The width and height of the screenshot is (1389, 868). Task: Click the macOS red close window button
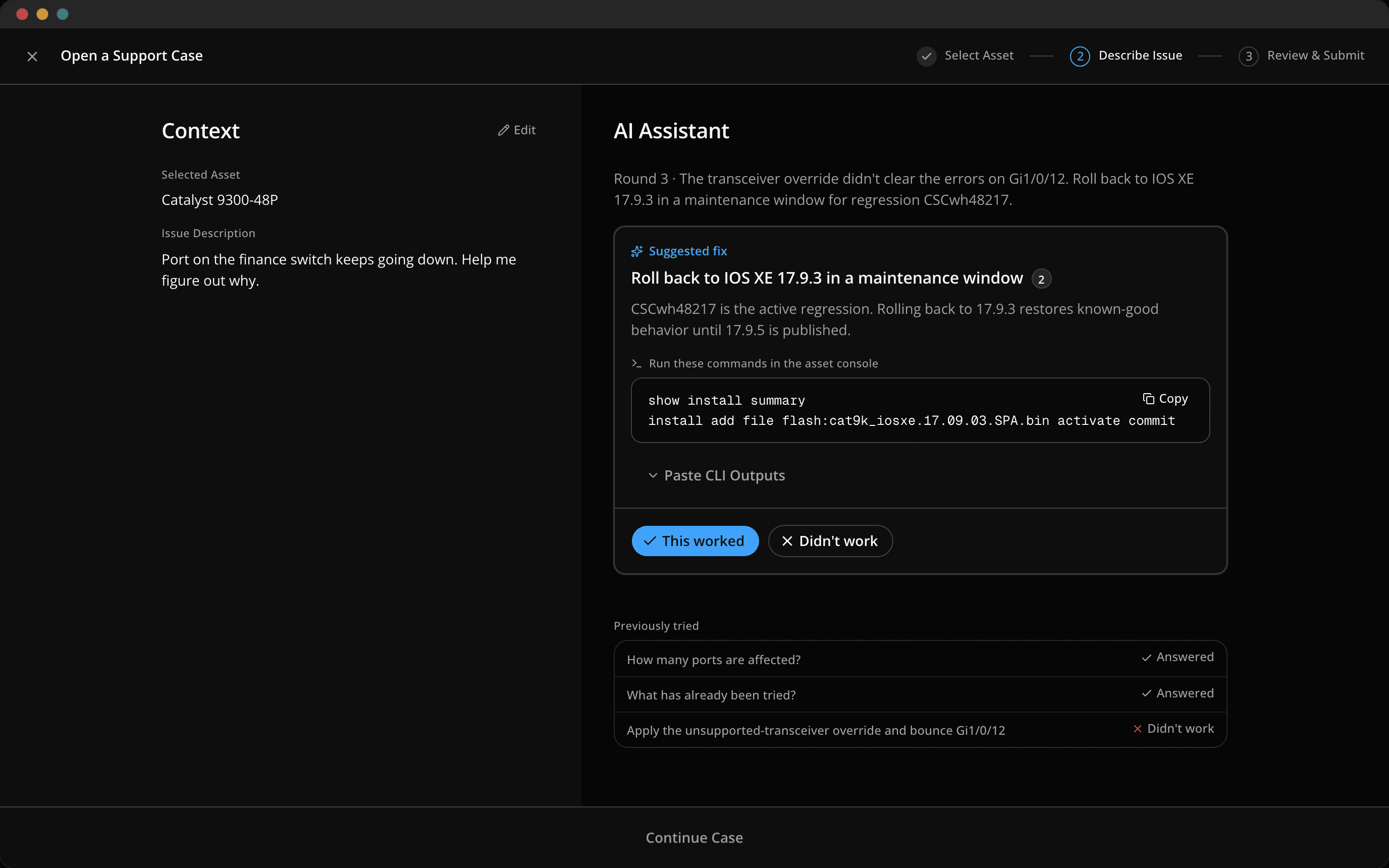(x=22, y=14)
